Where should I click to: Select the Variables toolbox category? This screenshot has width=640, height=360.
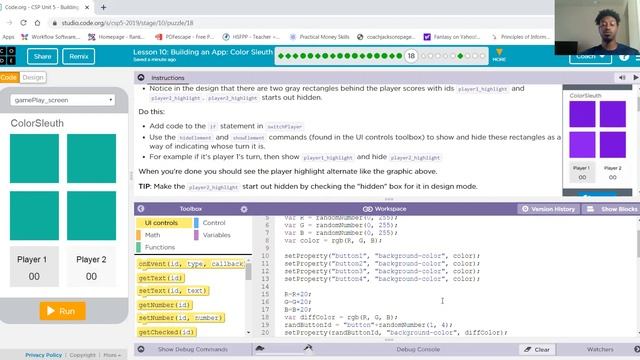[x=216, y=235]
